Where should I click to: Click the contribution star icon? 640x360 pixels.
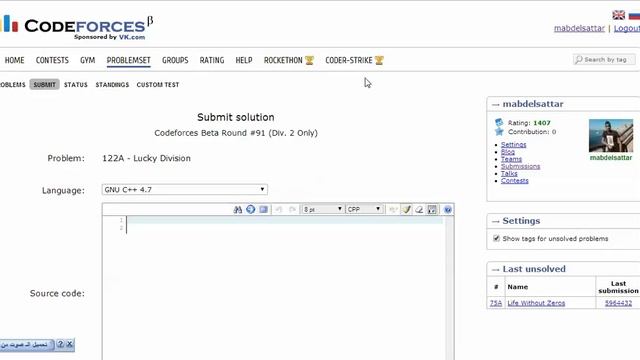point(499,131)
